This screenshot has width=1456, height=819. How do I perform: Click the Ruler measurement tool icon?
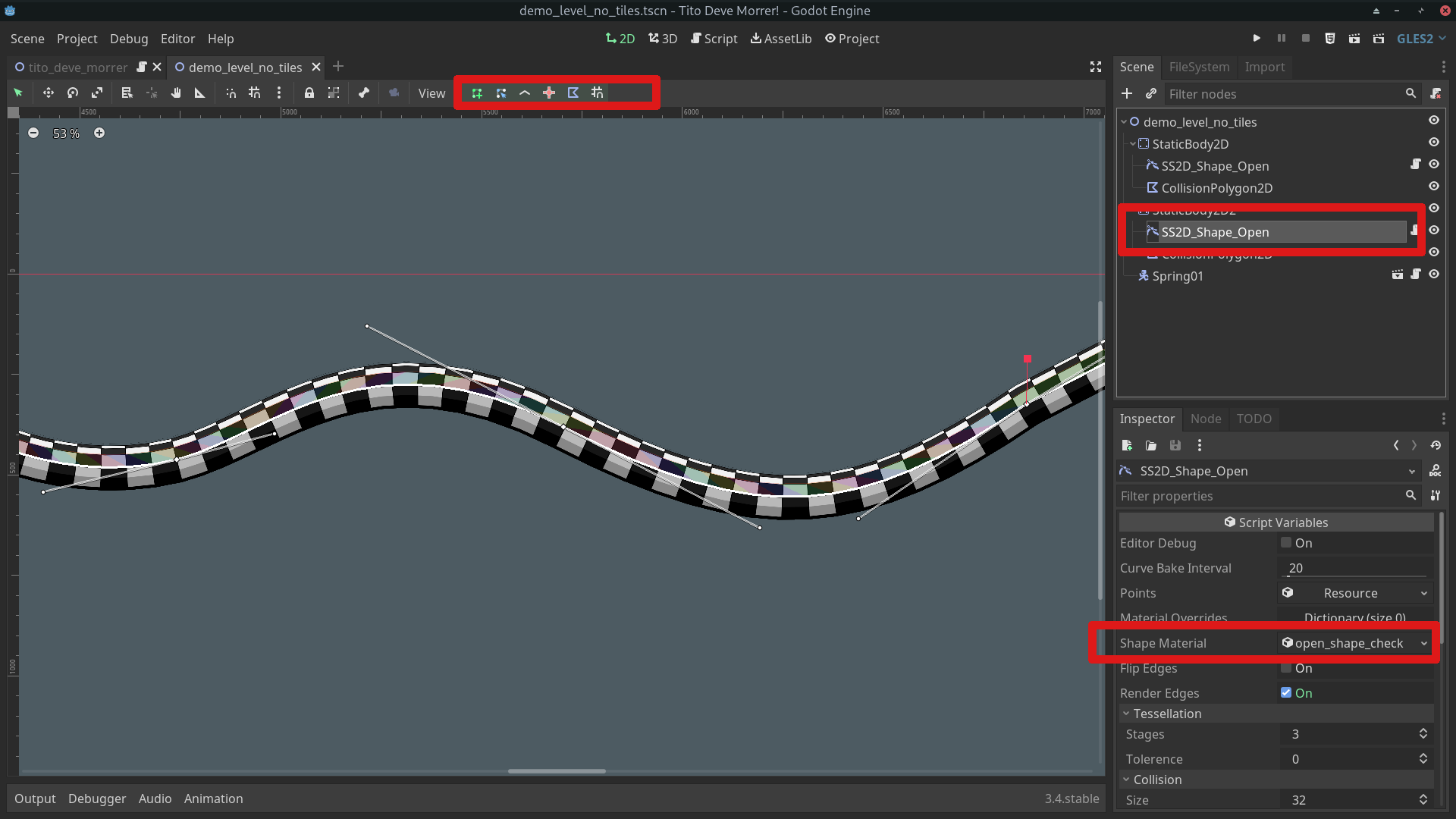coord(199,93)
